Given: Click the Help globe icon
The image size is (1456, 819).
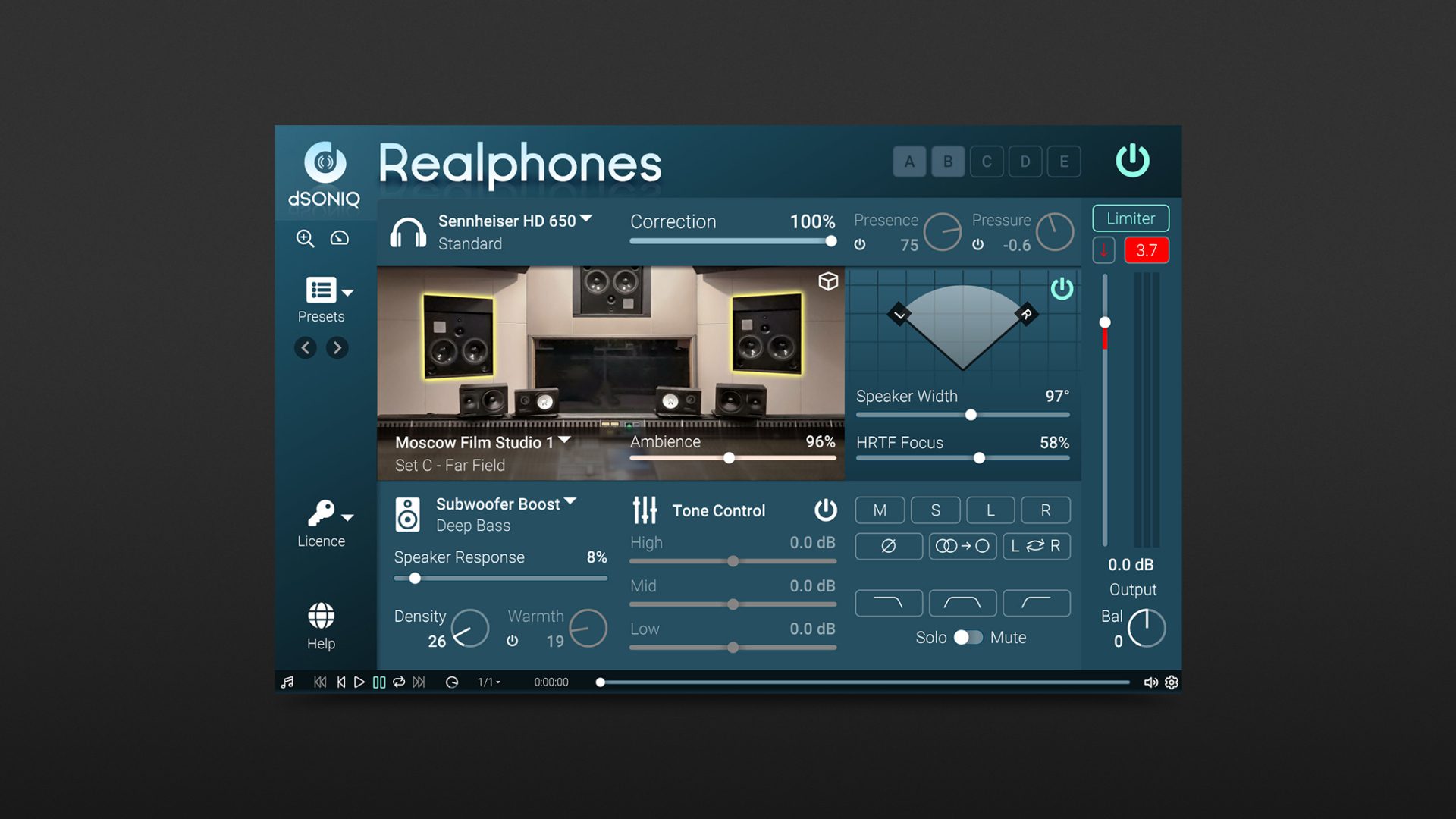Looking at the screenshot, I should (x=321, y=617).
